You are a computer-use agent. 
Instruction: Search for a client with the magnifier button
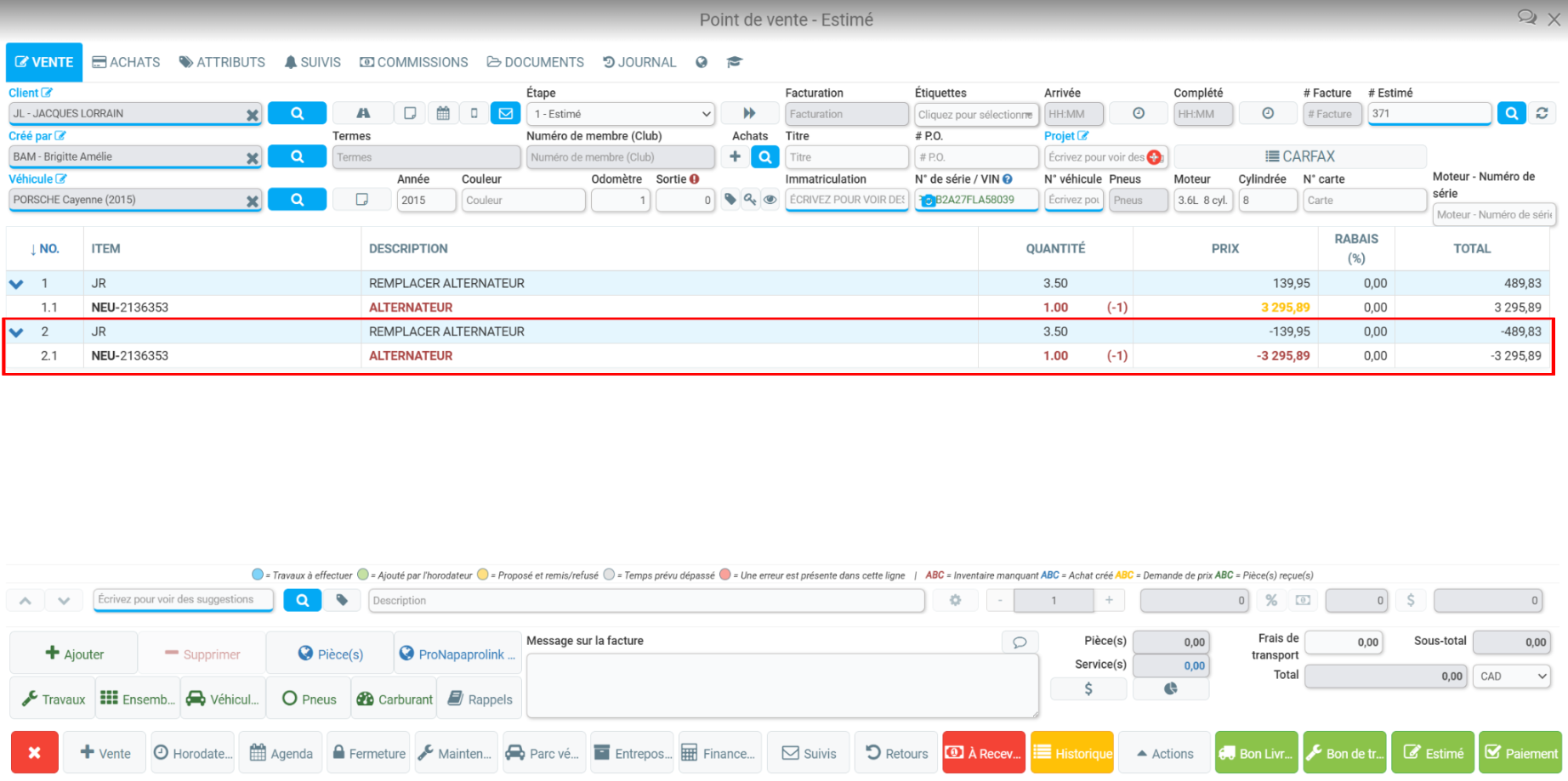click(297, 113)
